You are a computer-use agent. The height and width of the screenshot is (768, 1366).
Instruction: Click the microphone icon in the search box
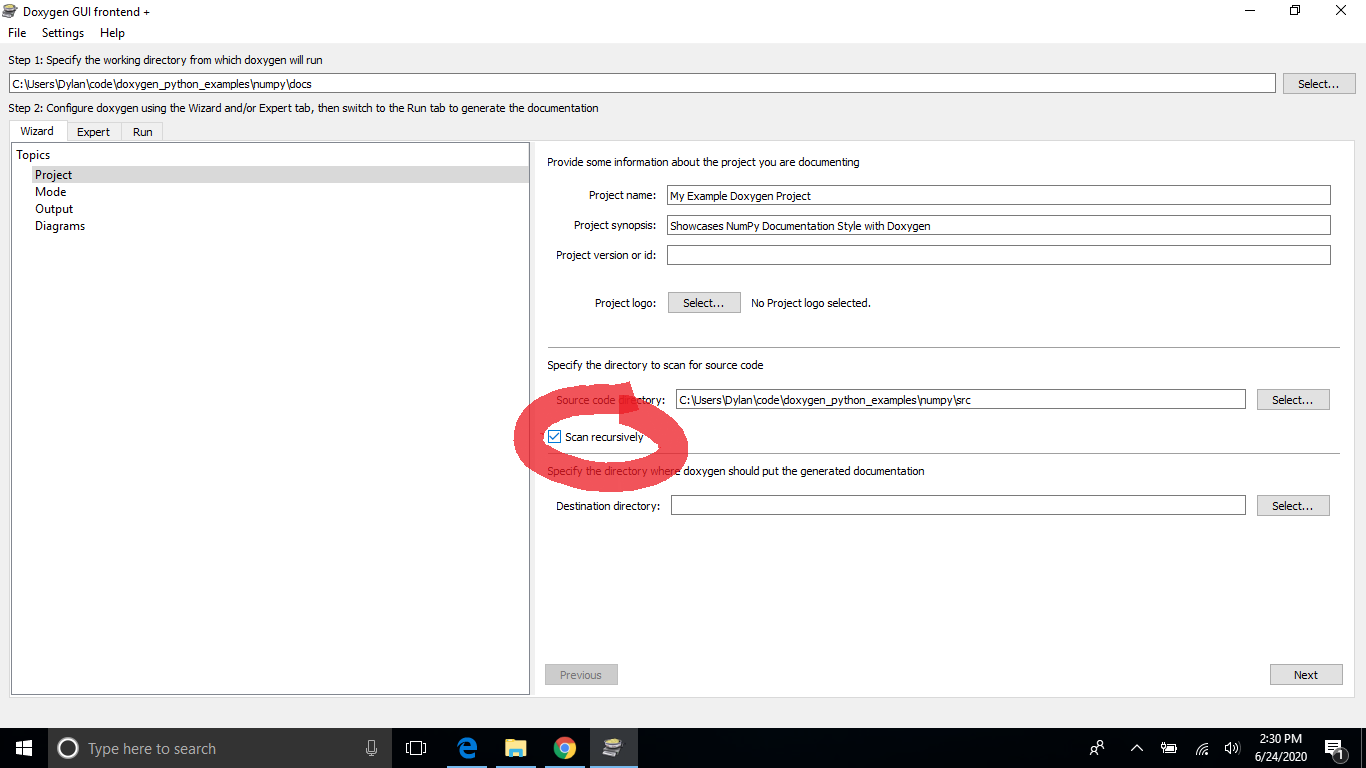point(371,748)
